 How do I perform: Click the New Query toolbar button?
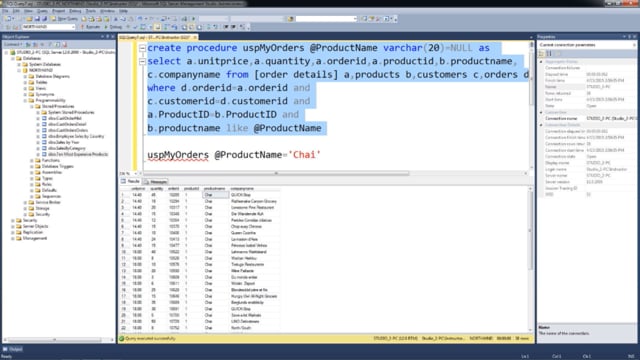(64, 19)
